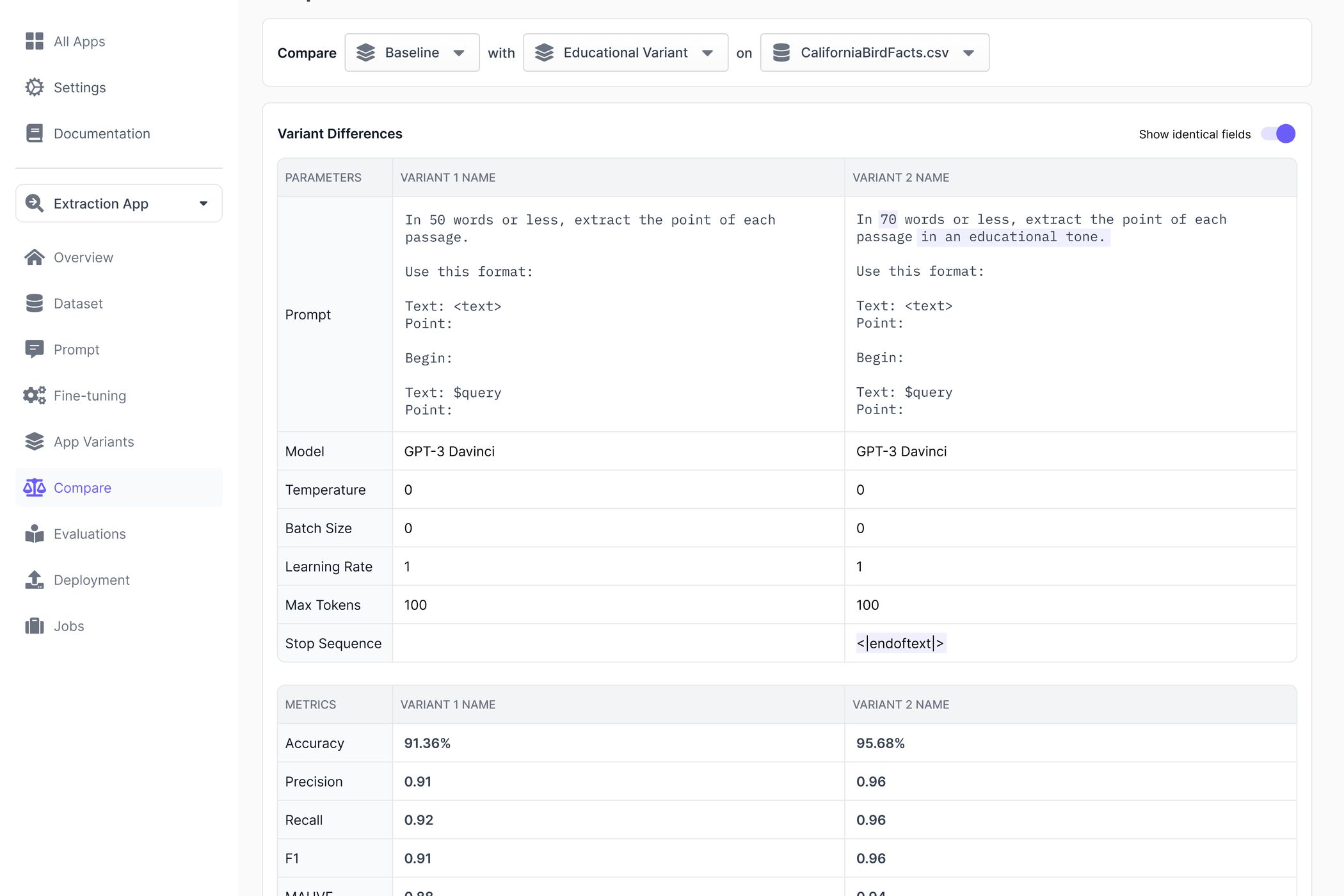Viewport: 1344px width, 896px height.
Task: Click the Dataset database icon in sidebar
Action: tap(35, 303)
